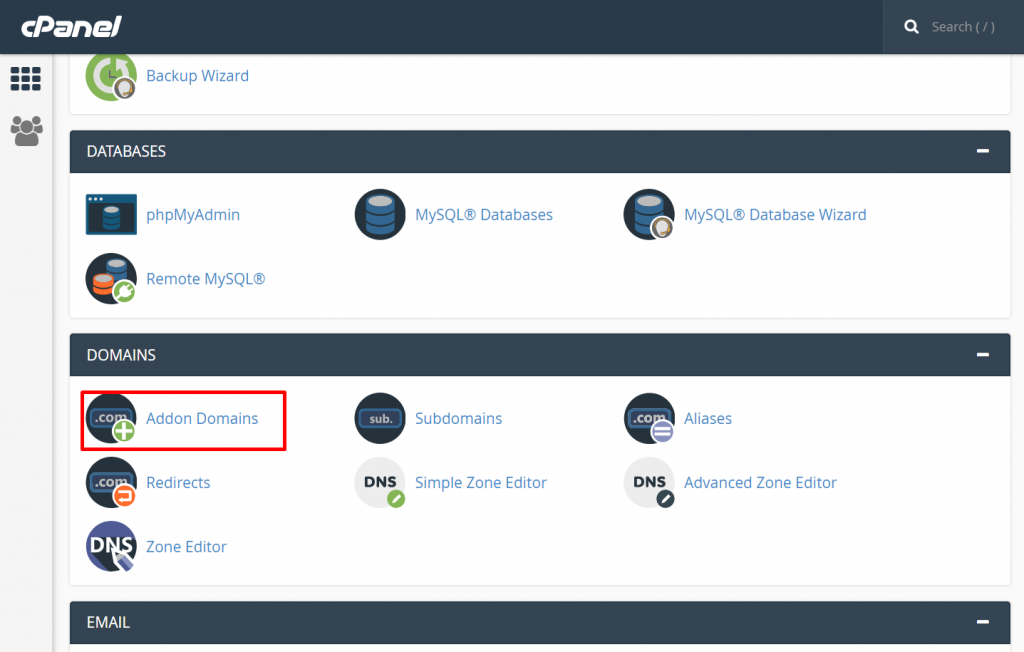
Task: Click the Simple Zone Editor DNS icon
Action: pos(380,482)
